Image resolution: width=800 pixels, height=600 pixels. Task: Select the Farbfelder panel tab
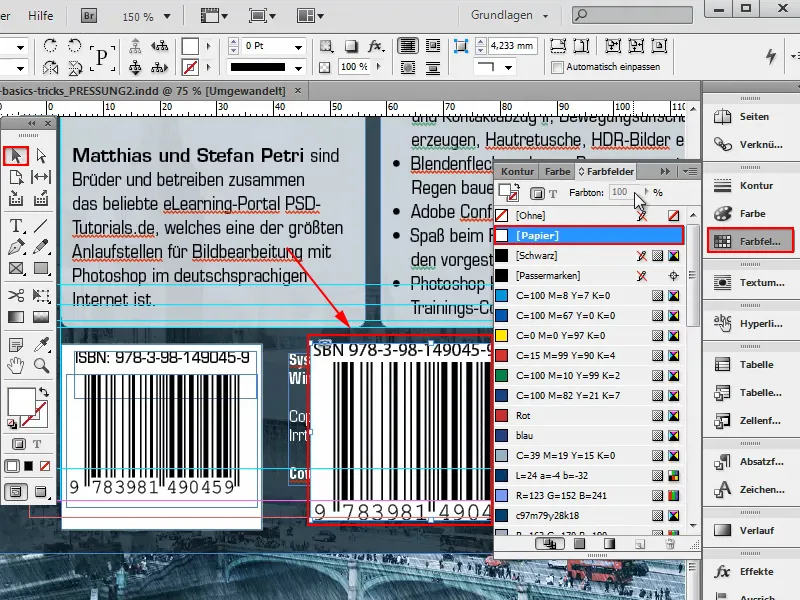coord(606,171)
